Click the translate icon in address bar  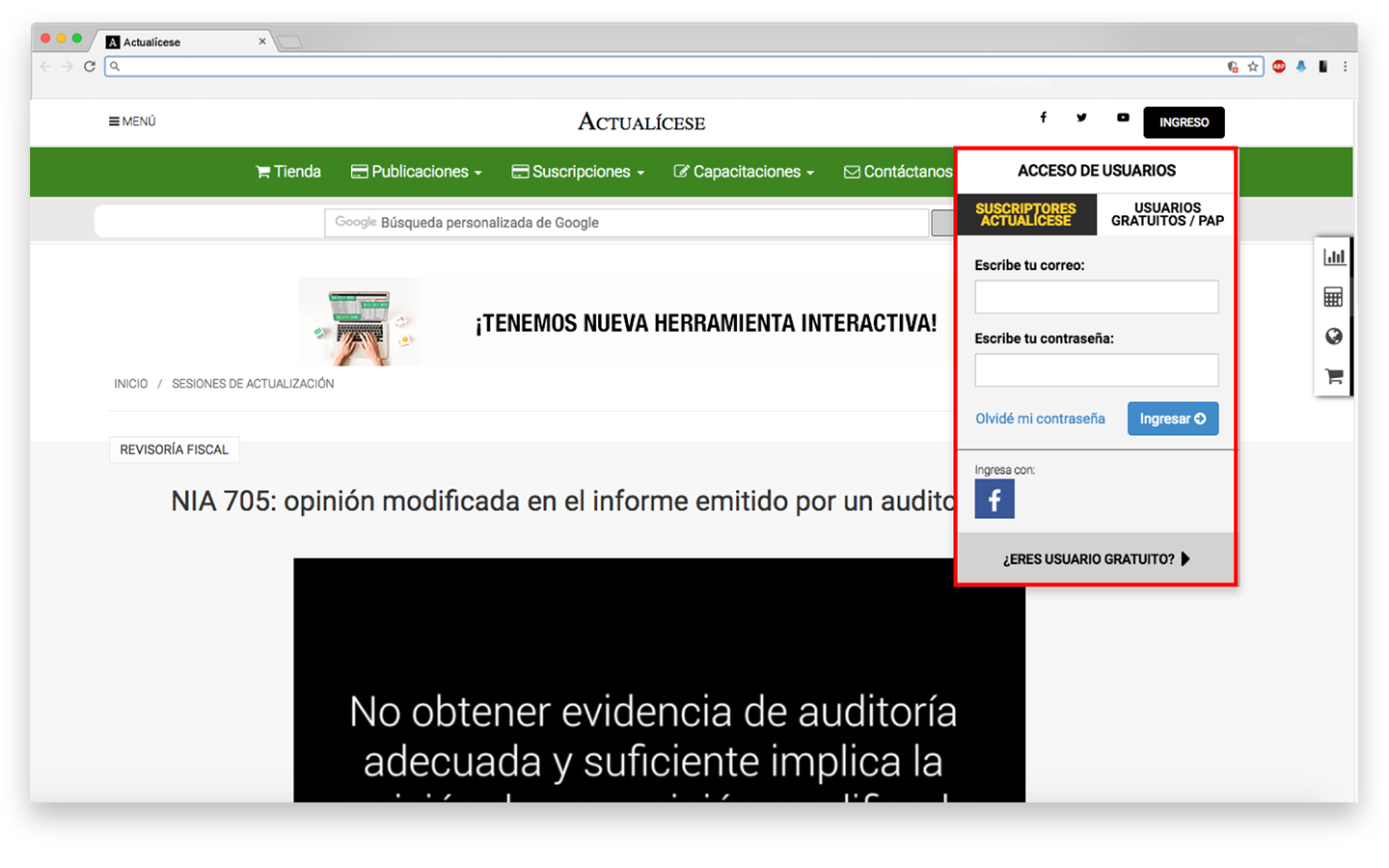(1233, 67)
